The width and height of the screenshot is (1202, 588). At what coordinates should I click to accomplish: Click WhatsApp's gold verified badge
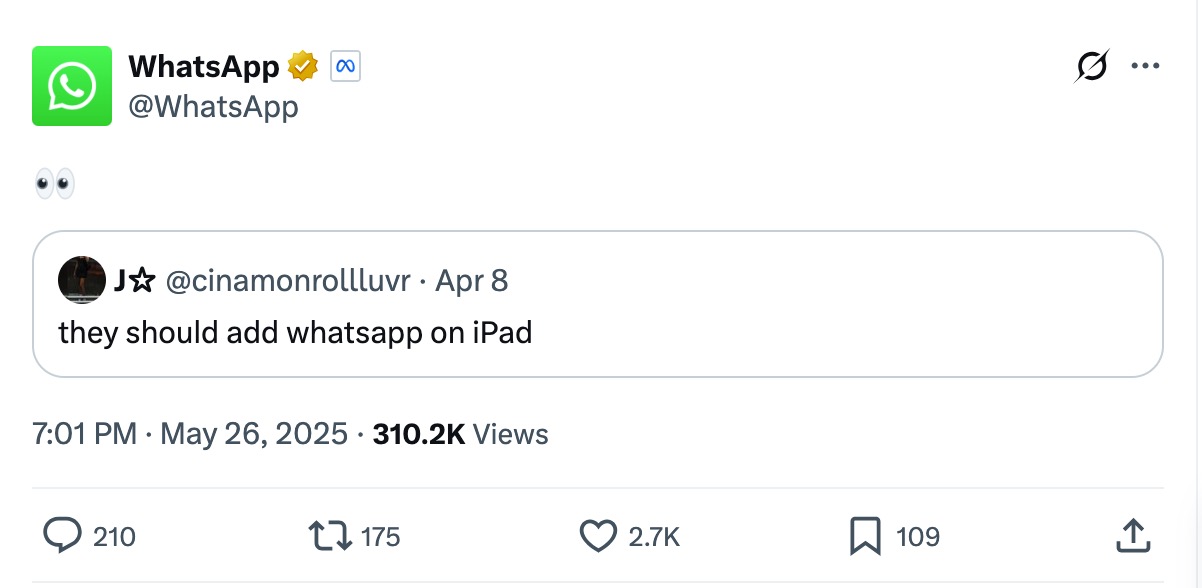[x=301, y=65]
